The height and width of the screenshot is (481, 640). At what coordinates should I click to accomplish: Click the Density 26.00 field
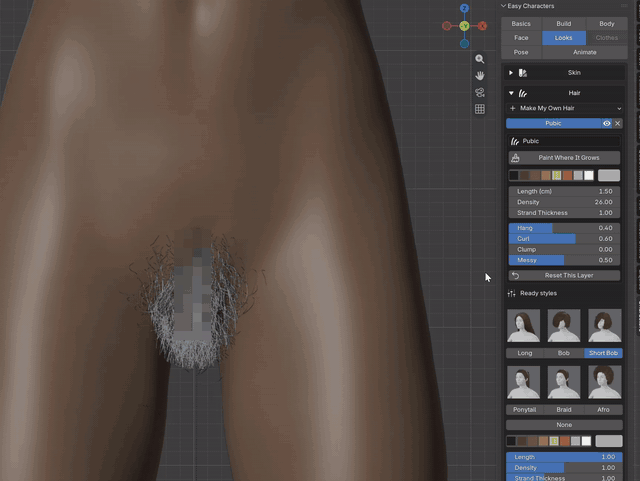pos(564,202)
